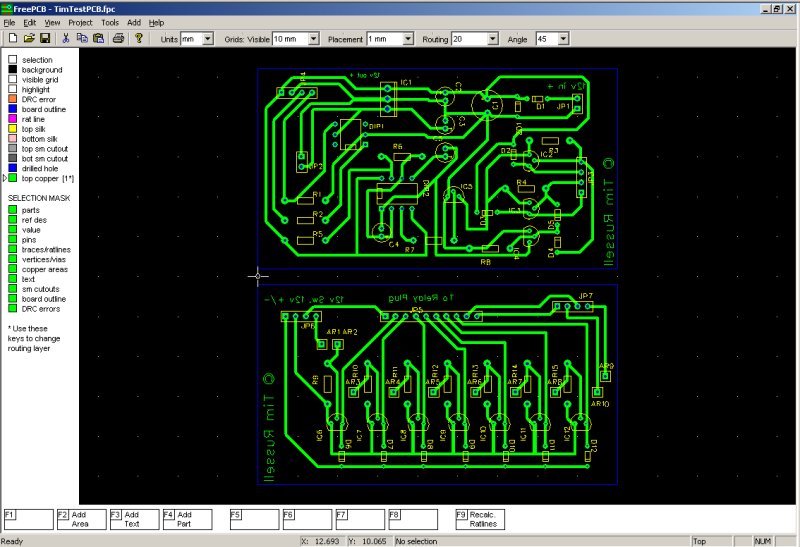
Task: Click the top copper green swatch
Action: (x=13, y=178)
